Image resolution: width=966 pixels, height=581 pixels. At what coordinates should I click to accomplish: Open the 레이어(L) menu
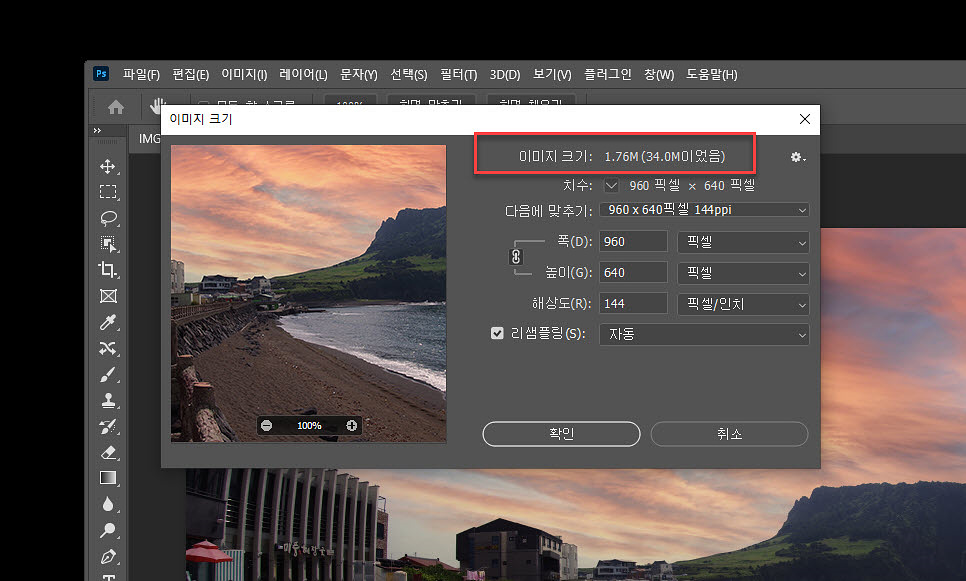[x=303, y=75]
